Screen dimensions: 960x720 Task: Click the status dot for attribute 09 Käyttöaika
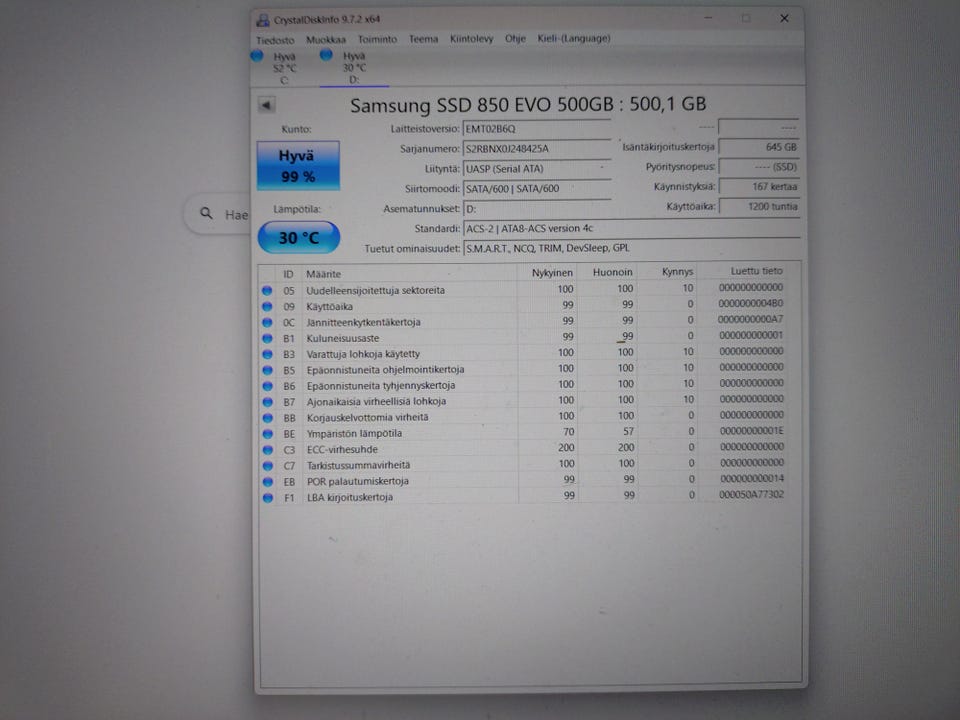click(268, 307)
